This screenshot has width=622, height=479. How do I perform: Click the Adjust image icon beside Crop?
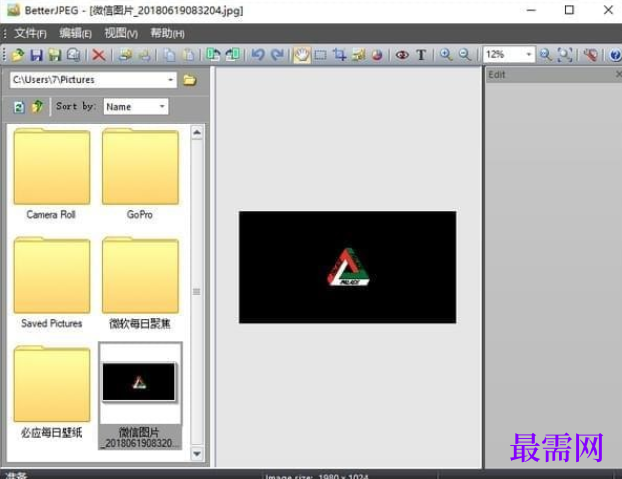[358, 55]
